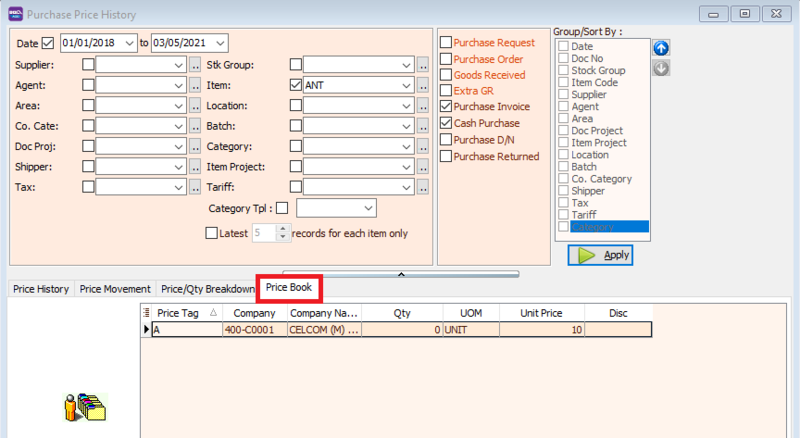Open the Item lookup ellipsis button
Viewport: 800px width, 438px height.
coord(423,86)
